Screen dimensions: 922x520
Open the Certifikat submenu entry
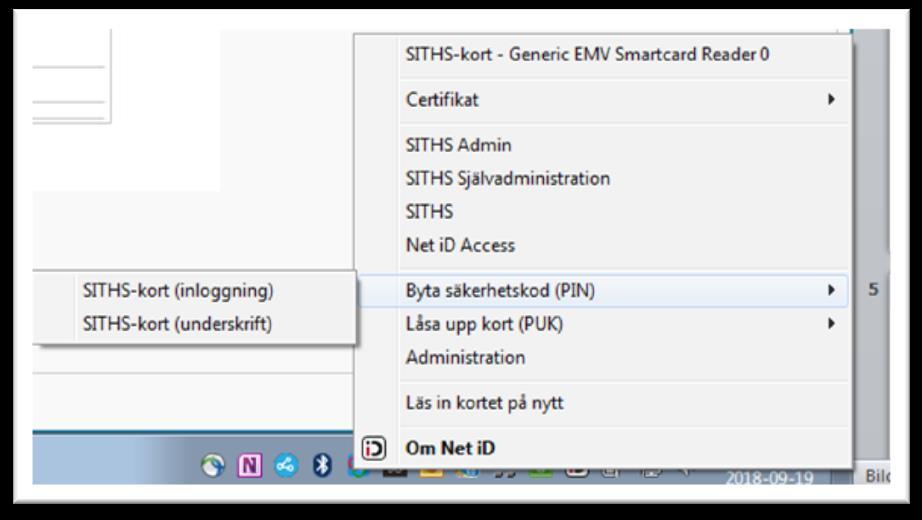coord(603,99)
